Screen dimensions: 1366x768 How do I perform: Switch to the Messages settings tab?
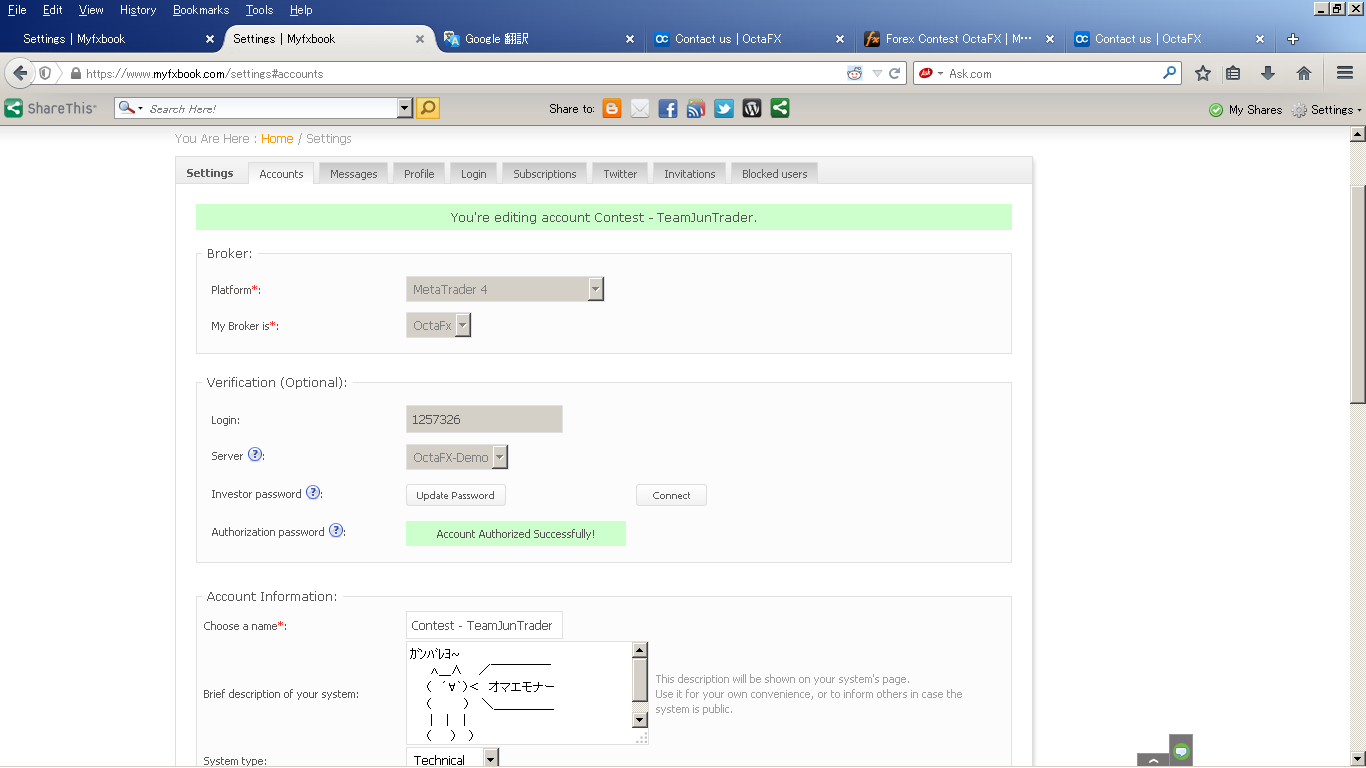point(354,173)
